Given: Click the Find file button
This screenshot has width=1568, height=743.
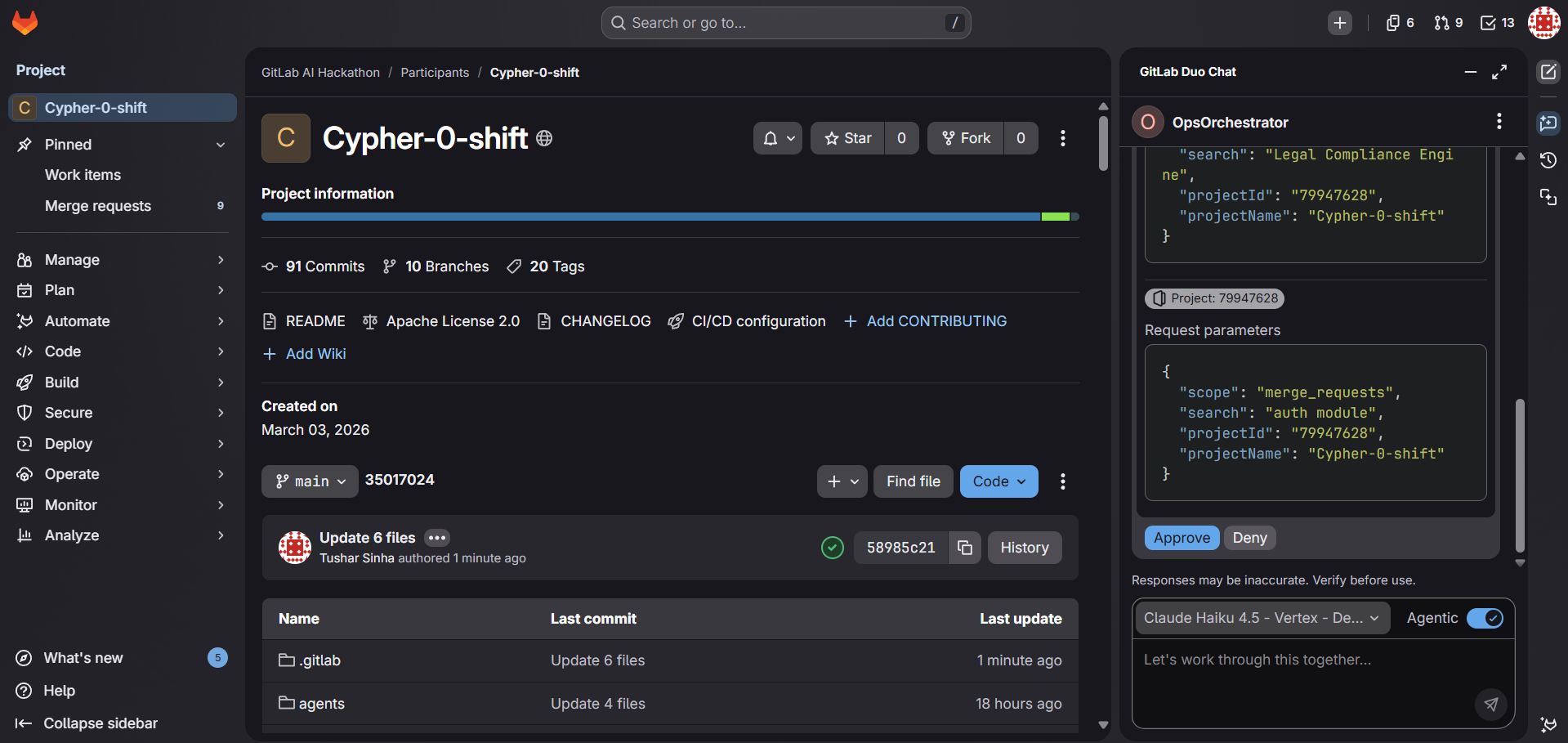Looking at the screenshot, I should click(914, 481).
